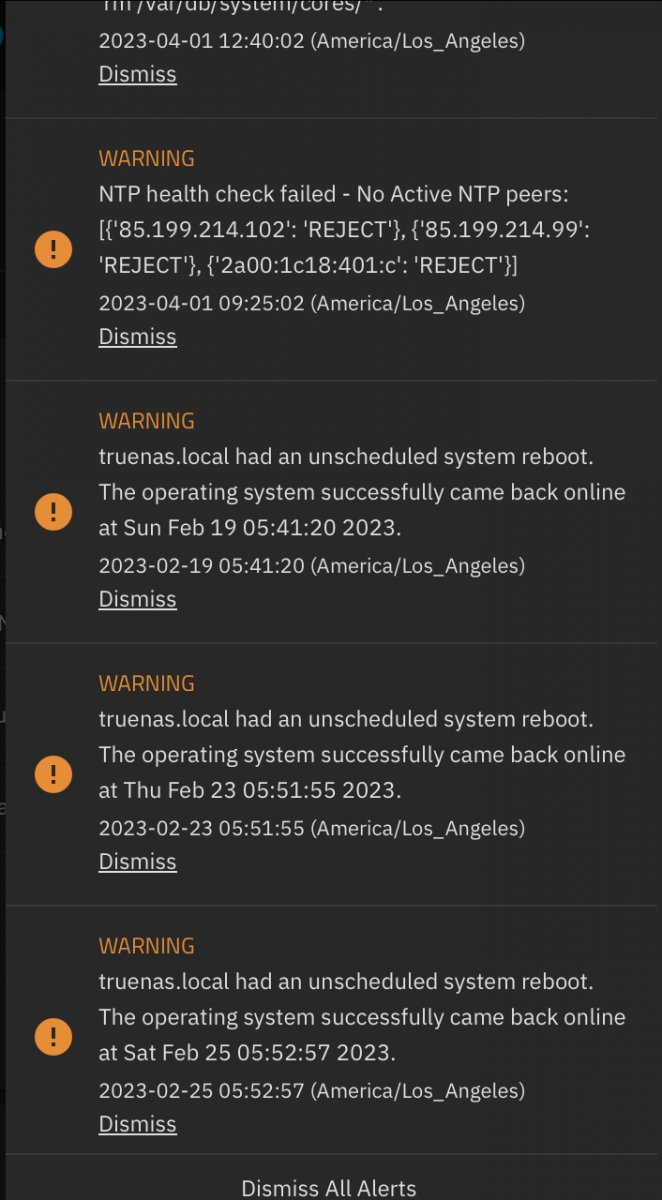Click the WARNING label above NTP health check

click(x=146, y=158)
